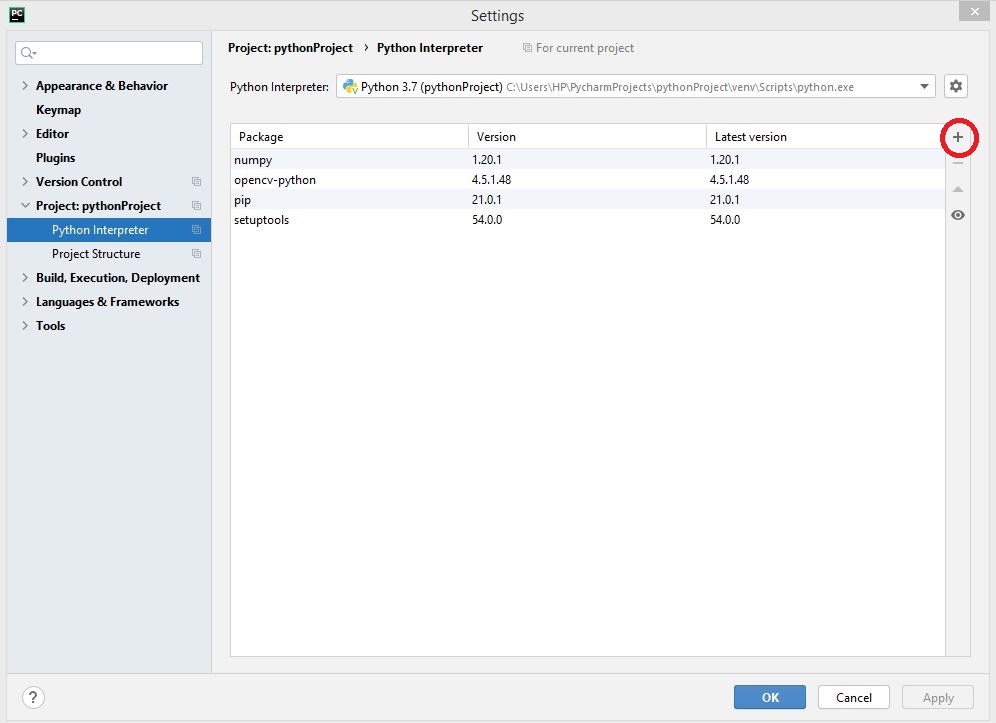Select Project Structure in the sidebar
The height and width of the screenshot is (723, 996).
(96, 253)
